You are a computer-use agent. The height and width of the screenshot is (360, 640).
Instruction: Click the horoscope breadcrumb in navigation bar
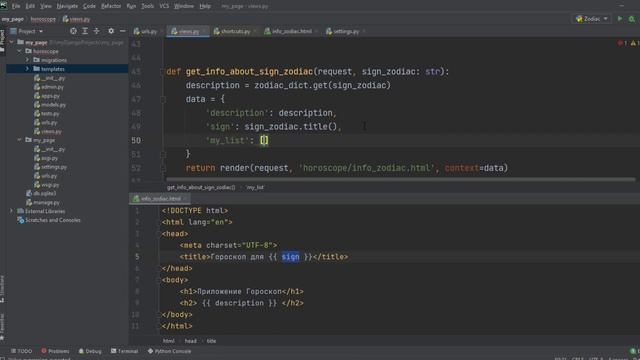(43, 19)
